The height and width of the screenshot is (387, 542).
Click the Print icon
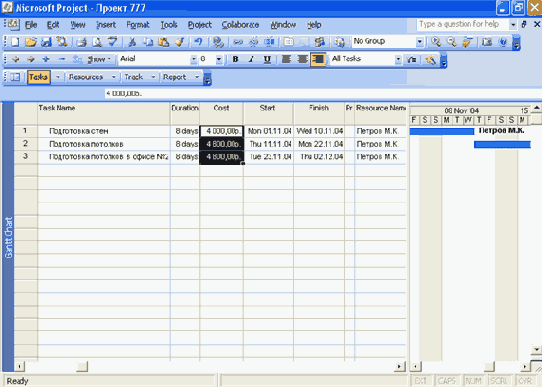point(81,42)
